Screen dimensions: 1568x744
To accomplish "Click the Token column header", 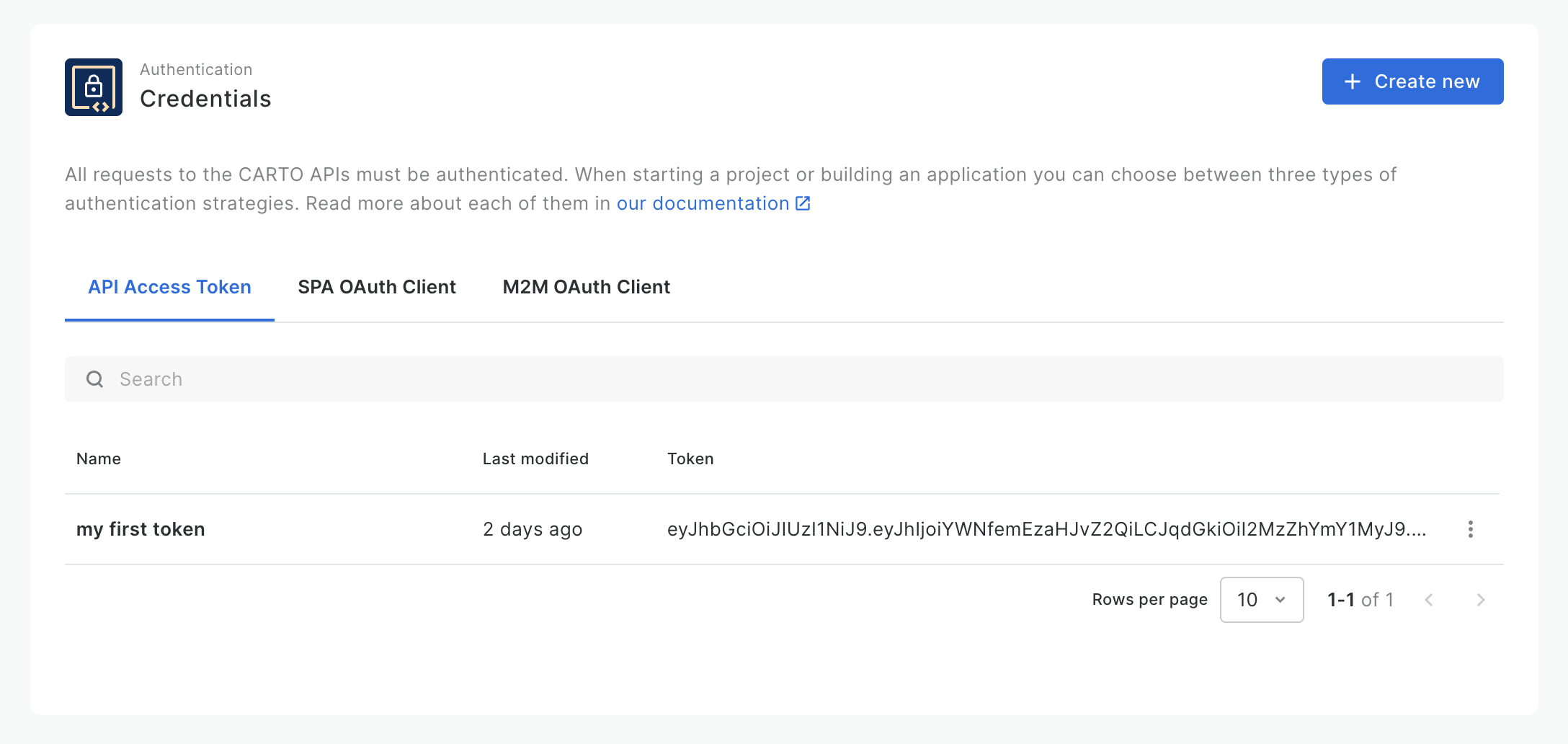I will point(690,459).
